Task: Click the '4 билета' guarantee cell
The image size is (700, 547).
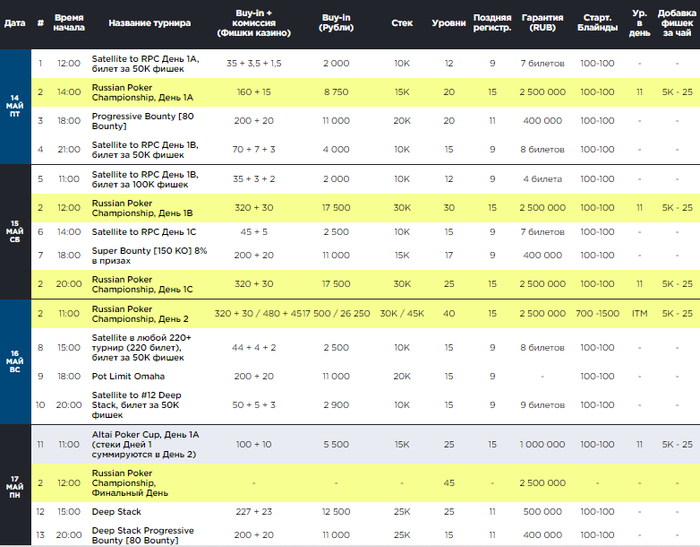Action: click(542, 179)
